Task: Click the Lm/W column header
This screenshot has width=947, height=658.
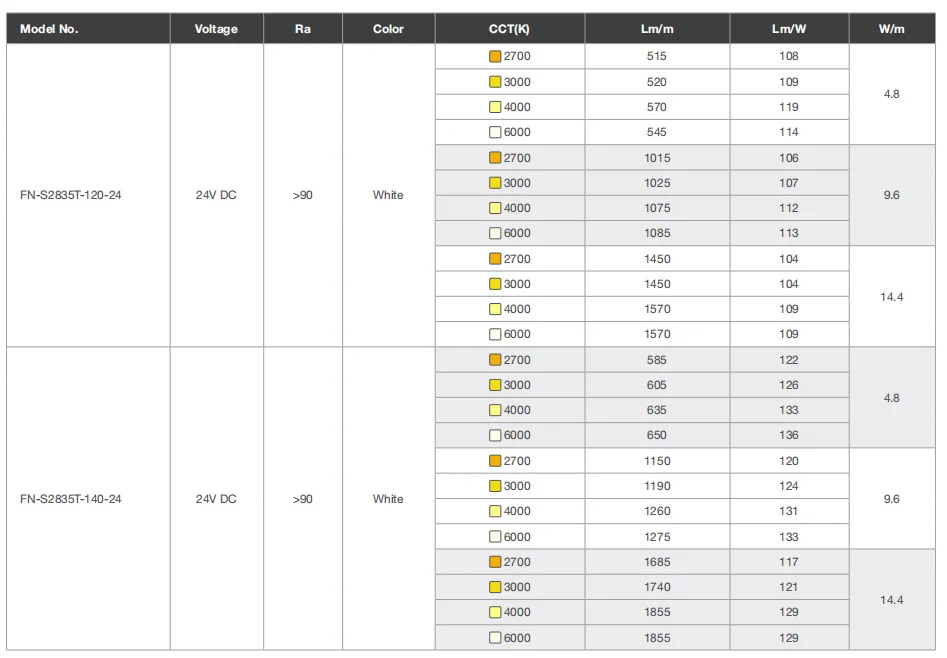Action: [789, 29]
